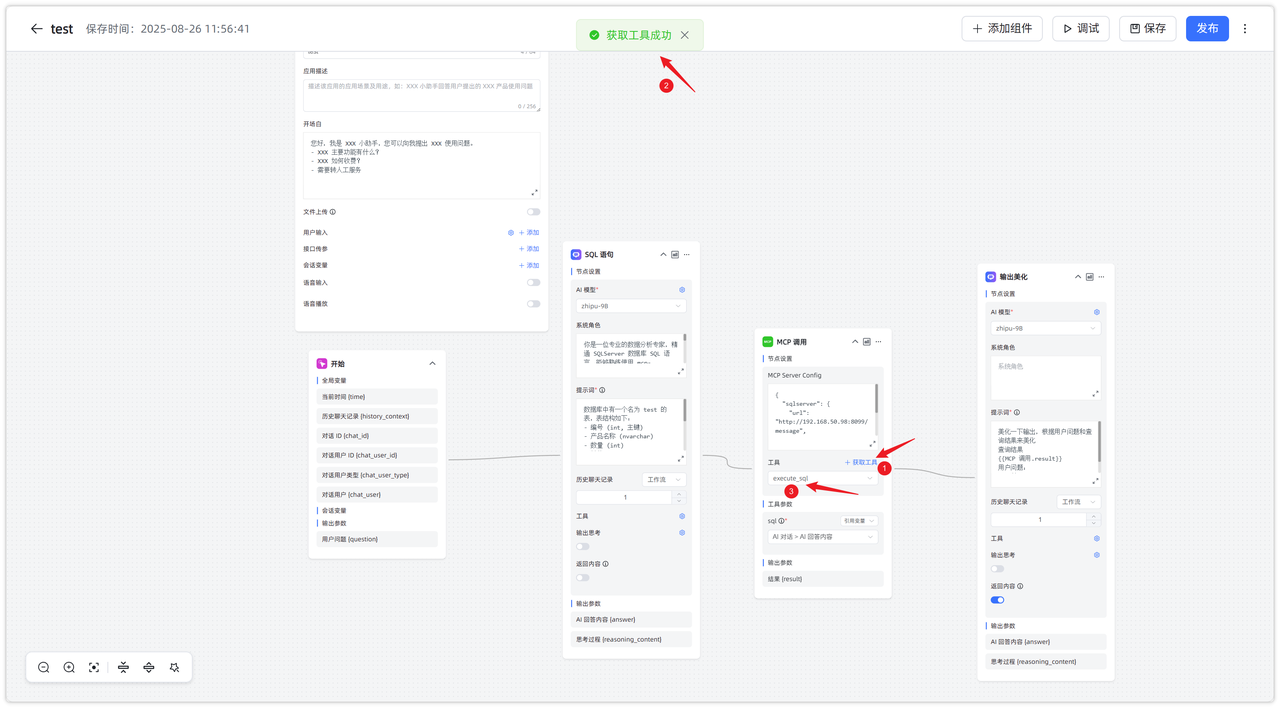Enable the 文件上传 toggle

click(x=533, y=211)
